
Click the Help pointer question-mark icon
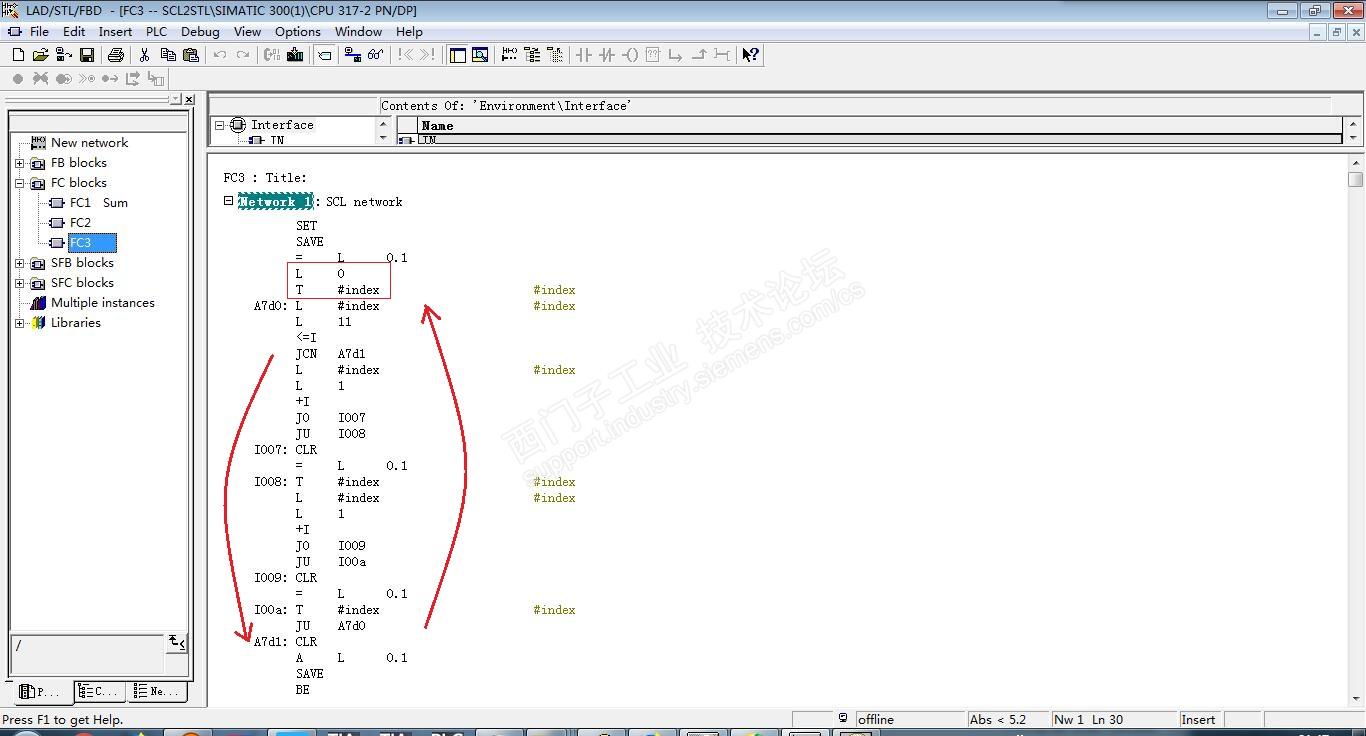click(x=751, y=55)
